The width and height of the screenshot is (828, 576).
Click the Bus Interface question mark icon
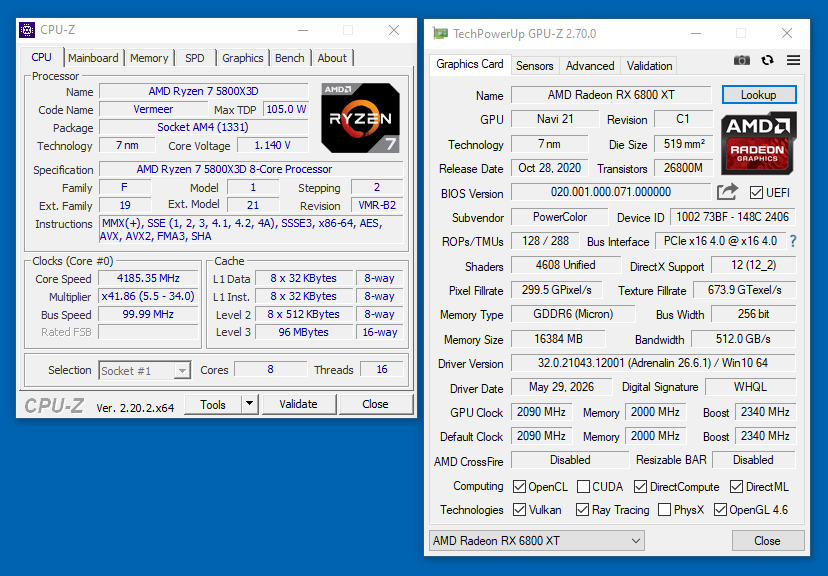click(x=793, y=241)
